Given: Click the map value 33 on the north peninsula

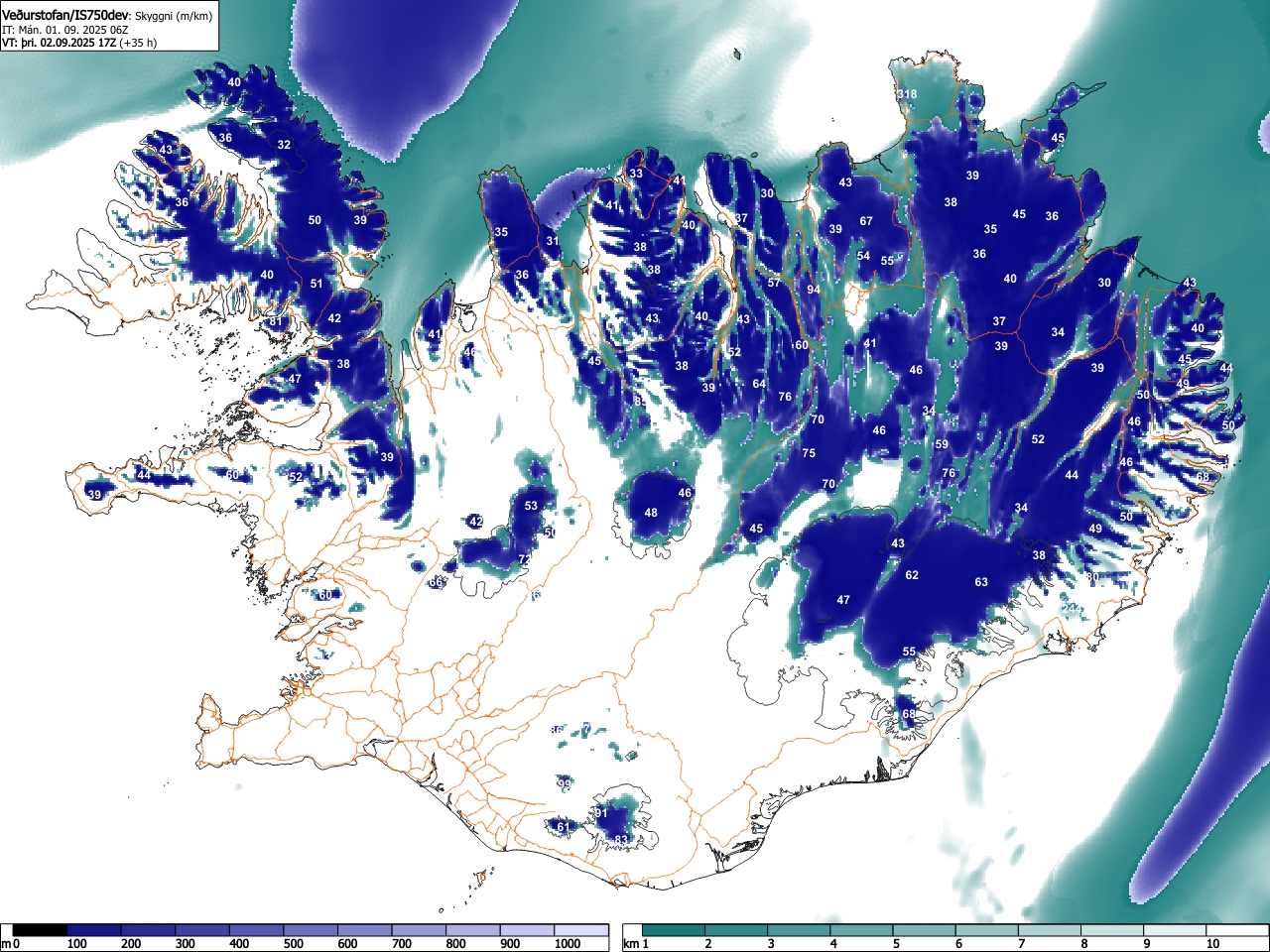Looking at the screenshot, I should (636, 174).
